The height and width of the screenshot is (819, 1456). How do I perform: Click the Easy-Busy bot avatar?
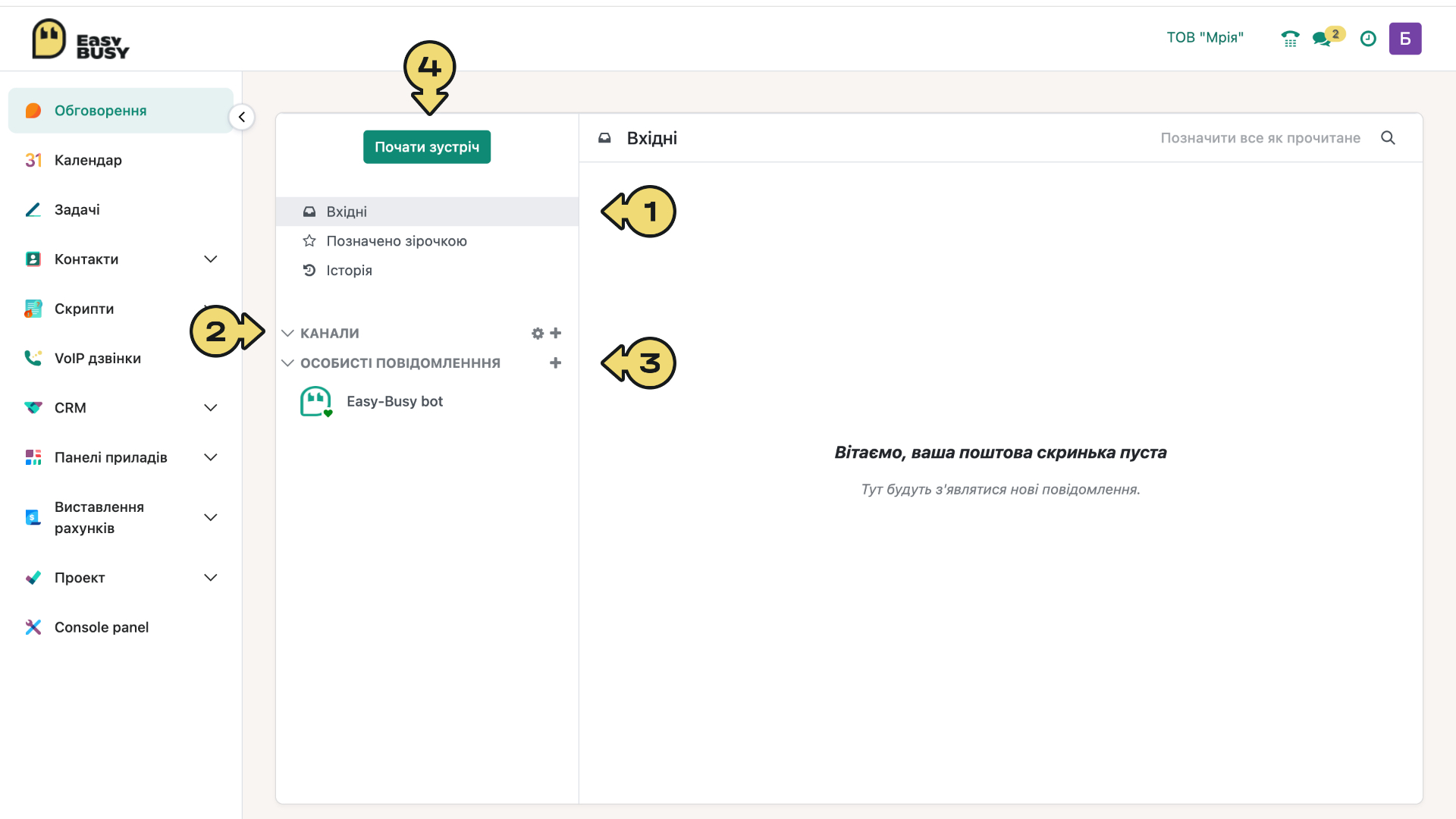316,402
